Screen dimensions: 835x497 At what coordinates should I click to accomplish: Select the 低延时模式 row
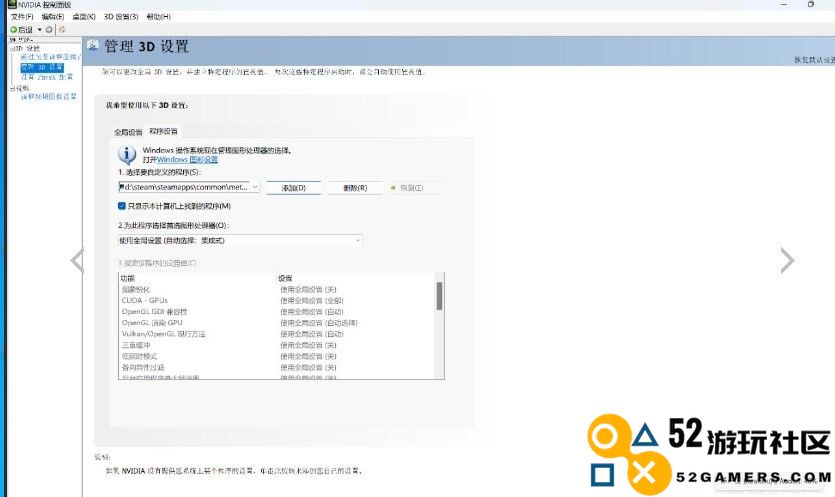(277, 356)
